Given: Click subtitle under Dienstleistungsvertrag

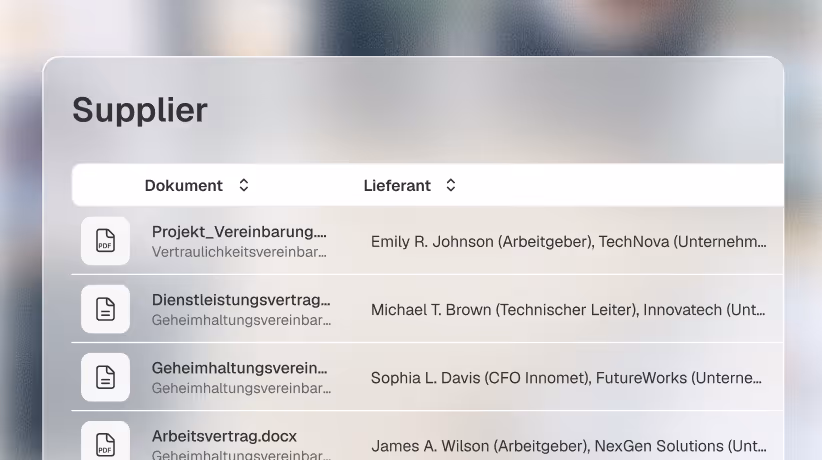Looking at the screenshot, I should [x=242, y=320].
